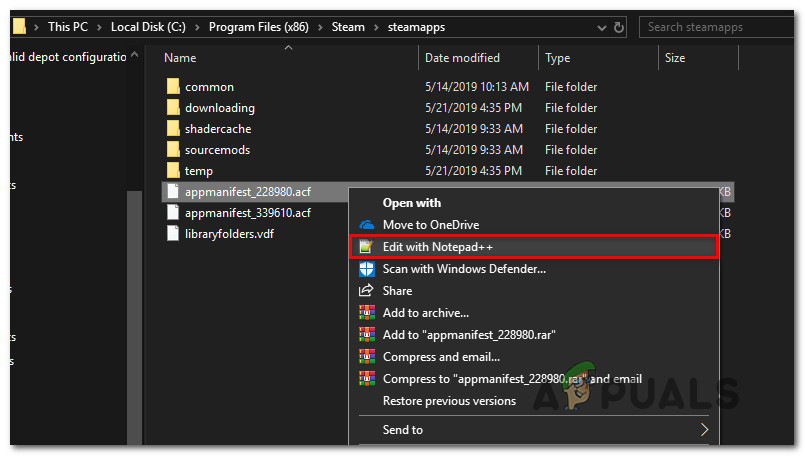Open the common folder icon
This screenshot has height=456, width=805.
(x=172, y=87)
